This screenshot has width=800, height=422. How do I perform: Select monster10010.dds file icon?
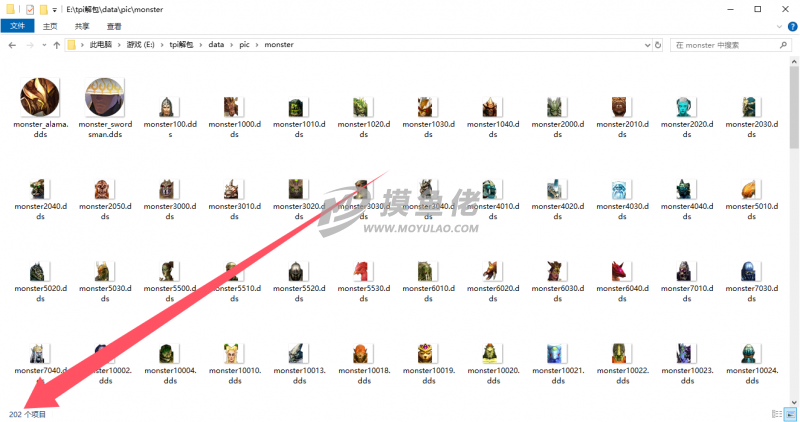pyautogui.click(x=232, y=354)
